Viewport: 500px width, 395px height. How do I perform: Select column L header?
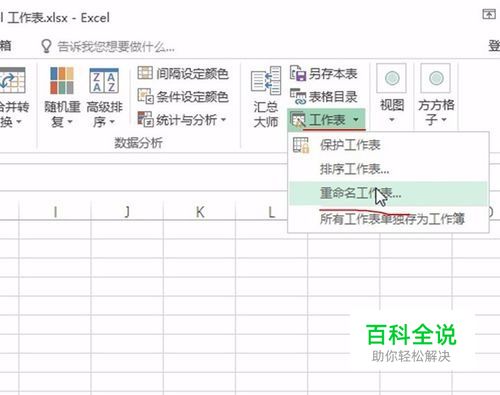[272, 212]
